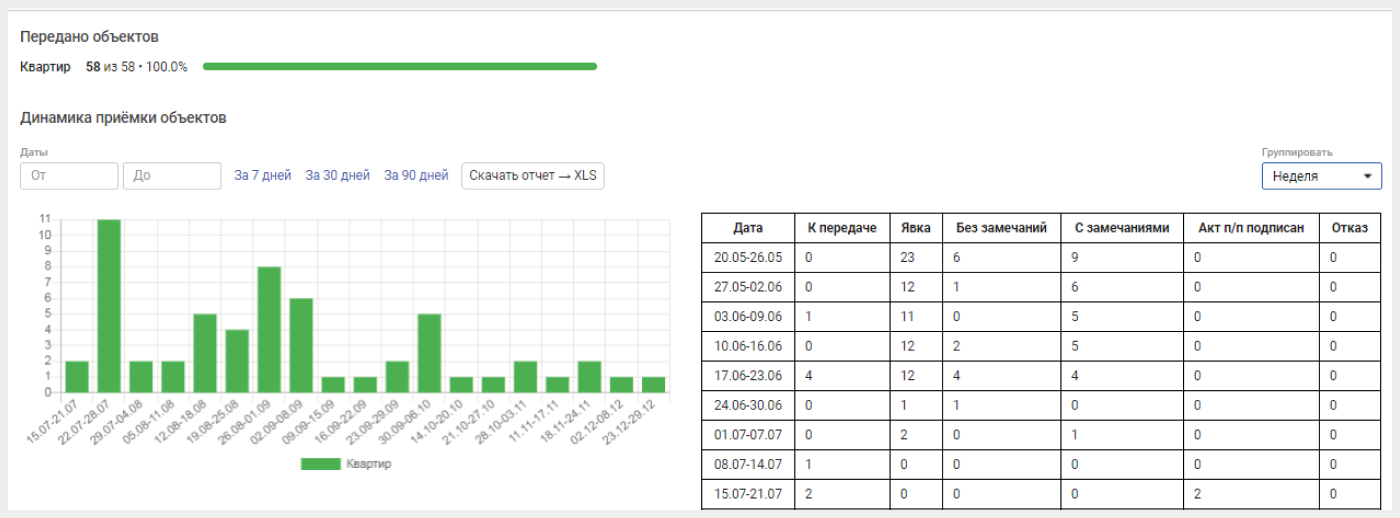This screenshot has width=1400, height=518.
Task: Click the 'До' end date field
Action: tap(172, 176)
